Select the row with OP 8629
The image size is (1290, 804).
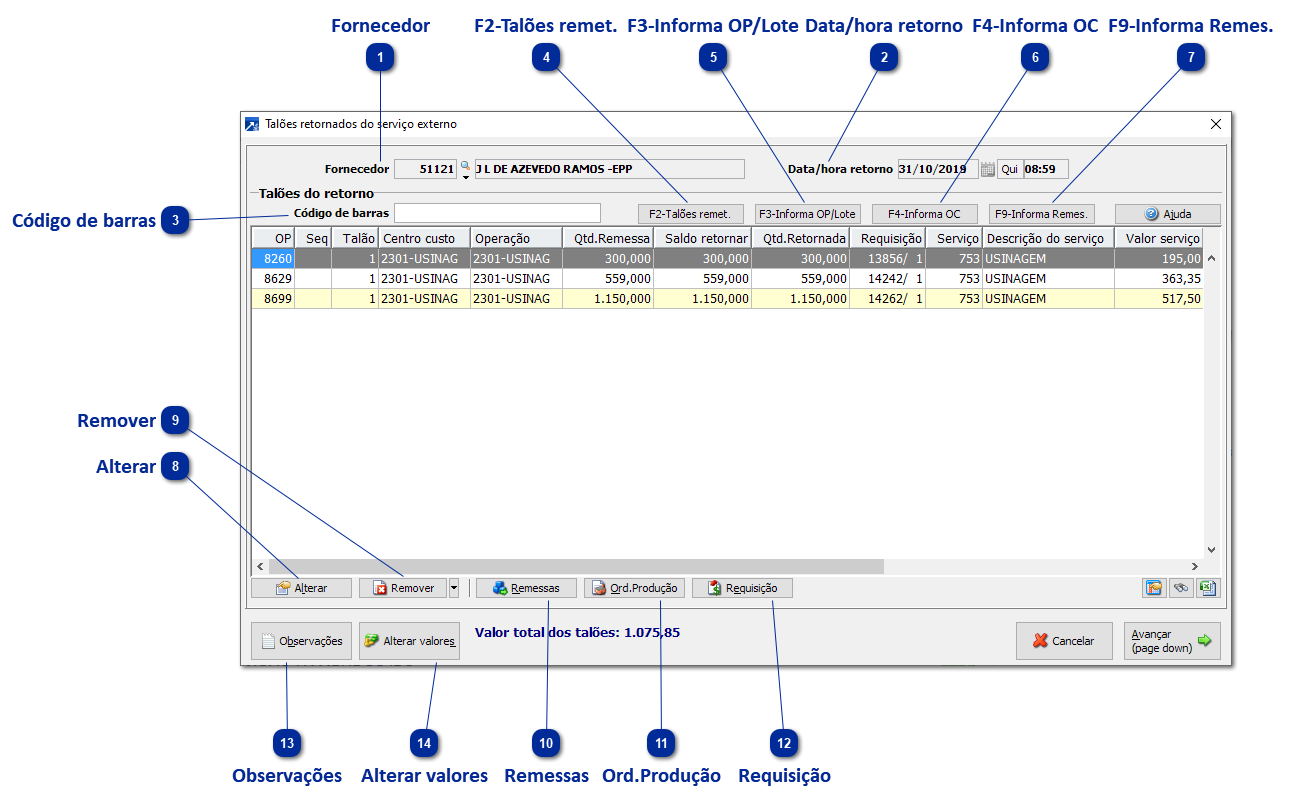pyautogui.click(x=727, y=278)
